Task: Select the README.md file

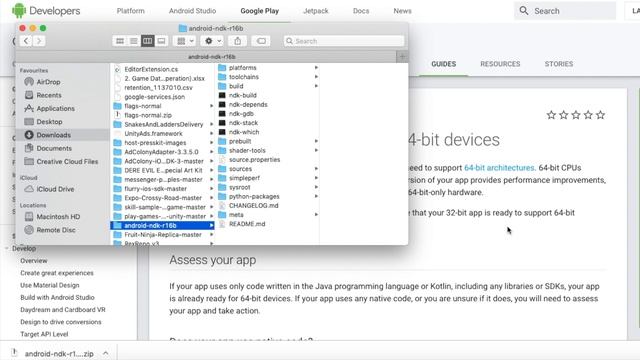Action: 247,224
